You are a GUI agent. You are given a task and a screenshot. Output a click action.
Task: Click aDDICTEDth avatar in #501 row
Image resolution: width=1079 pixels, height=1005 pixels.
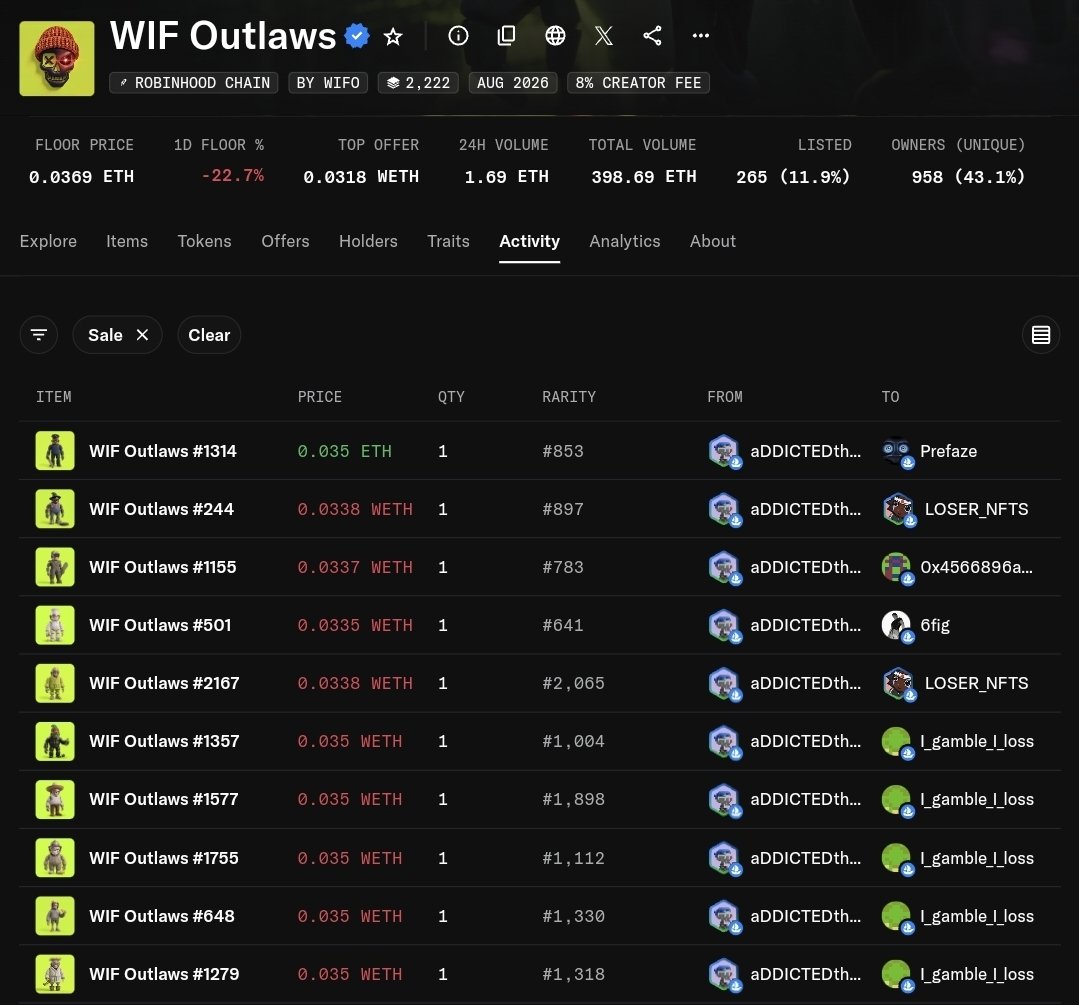tap(724, 626)
